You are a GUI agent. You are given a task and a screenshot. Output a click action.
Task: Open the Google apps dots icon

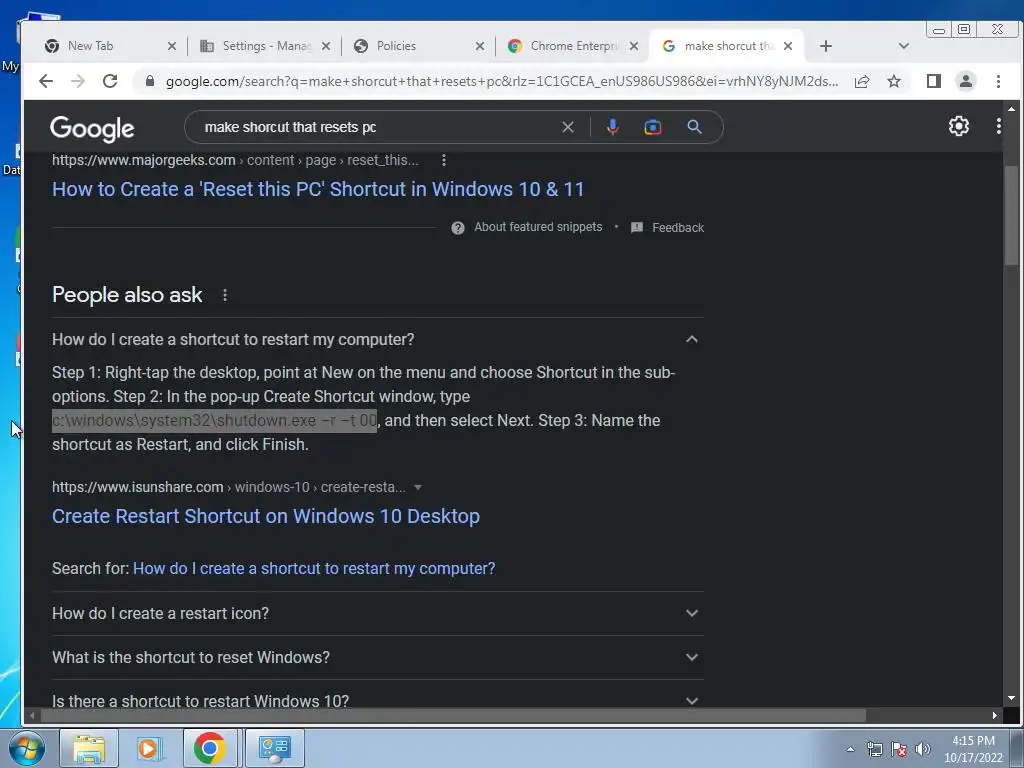999,126
